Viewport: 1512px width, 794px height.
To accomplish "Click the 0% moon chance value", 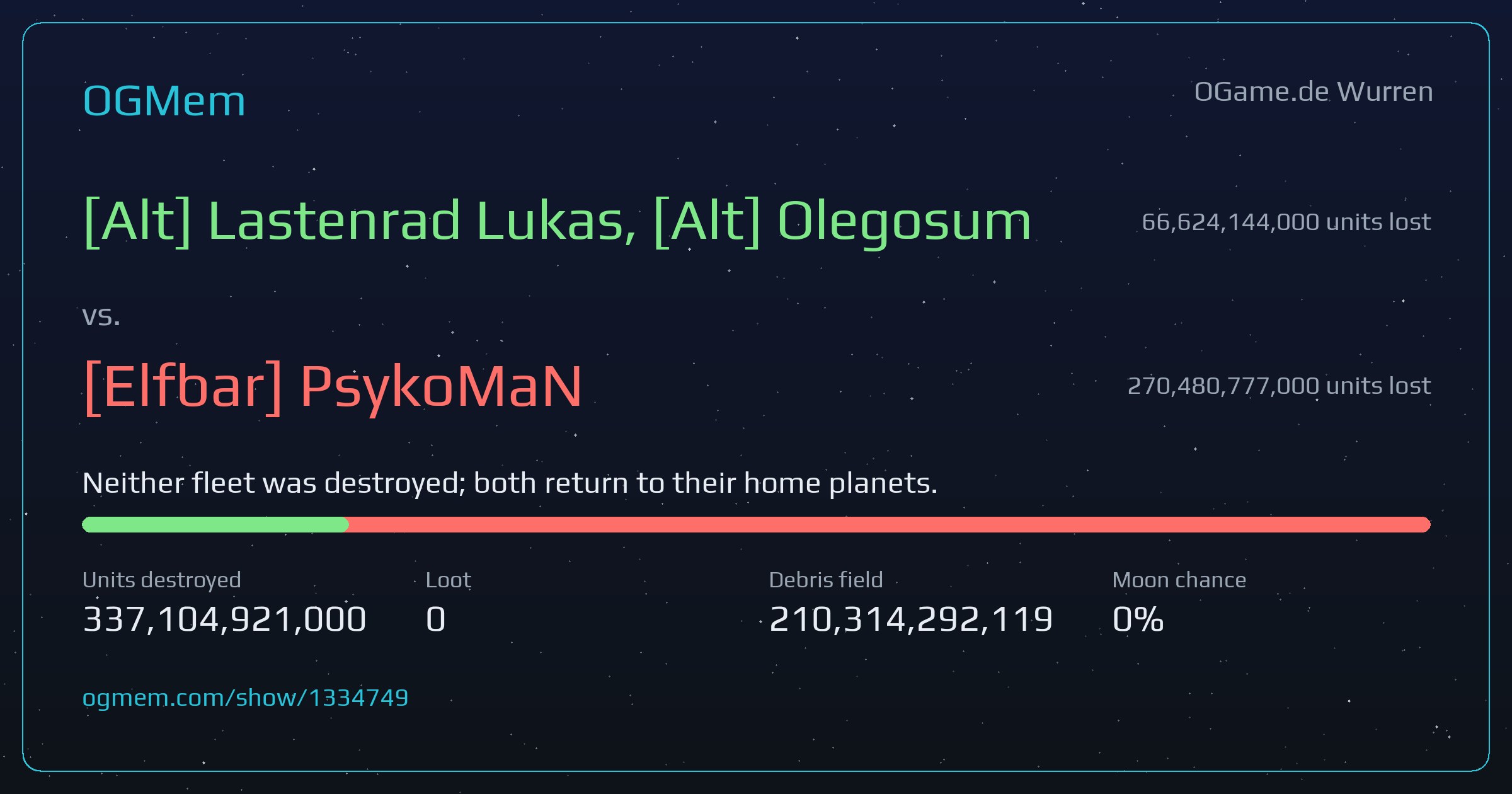I will pyautogui.click(x=1138, y=619).
